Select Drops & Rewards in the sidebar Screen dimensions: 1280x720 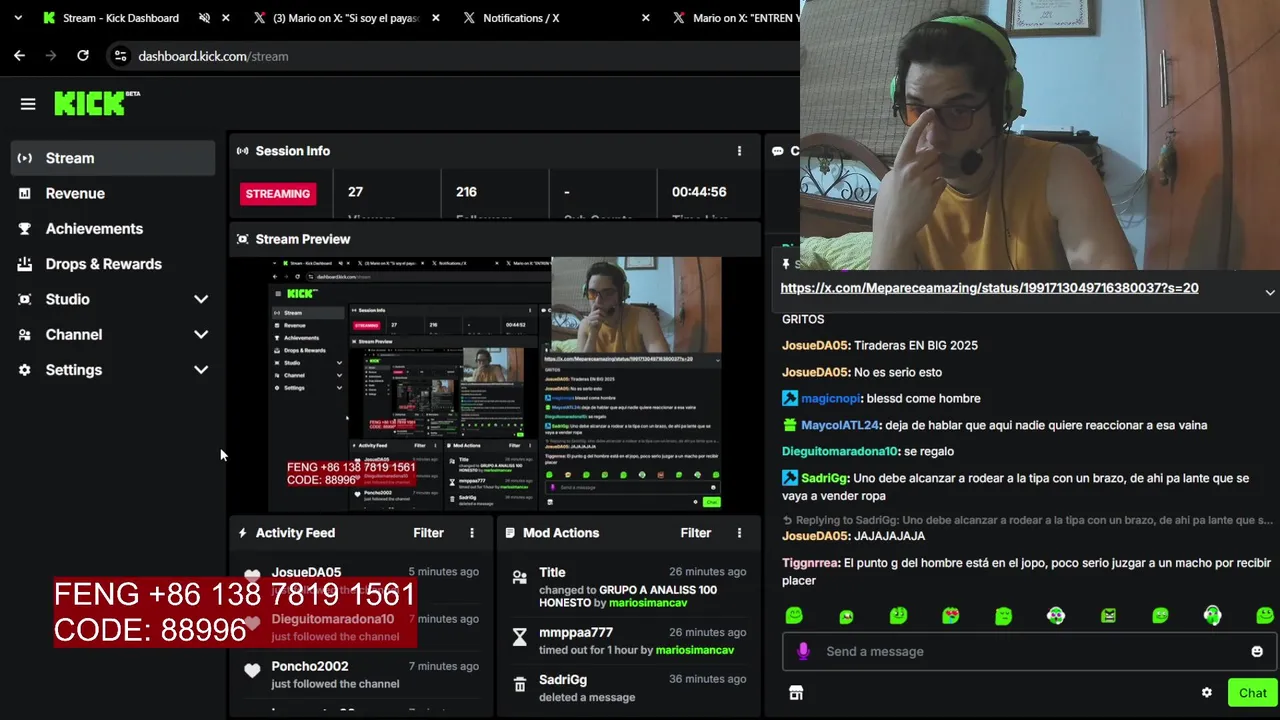point(113,264)
